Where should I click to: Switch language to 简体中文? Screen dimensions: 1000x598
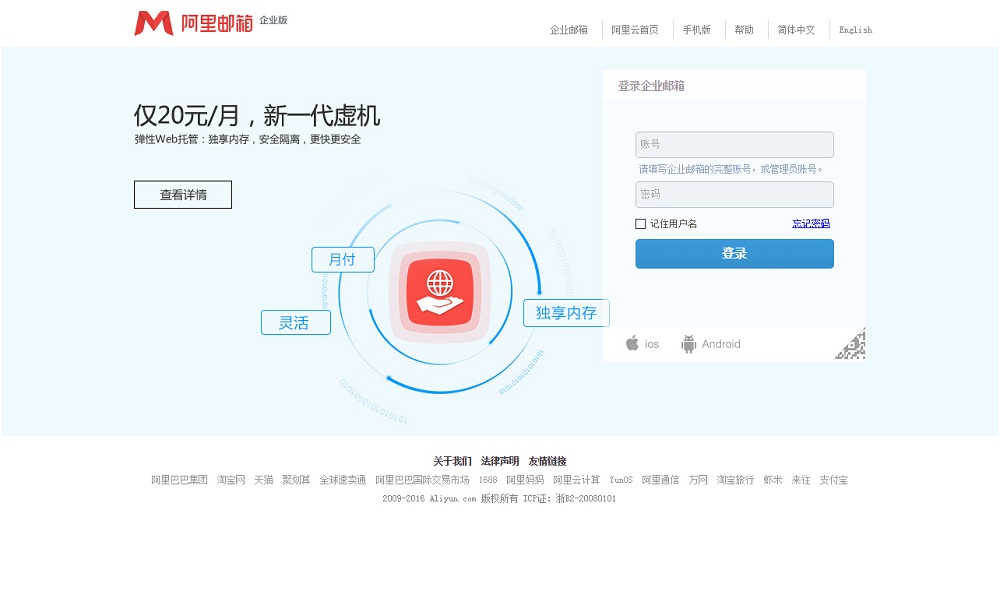pyautogui.click(x=797, y=30)
